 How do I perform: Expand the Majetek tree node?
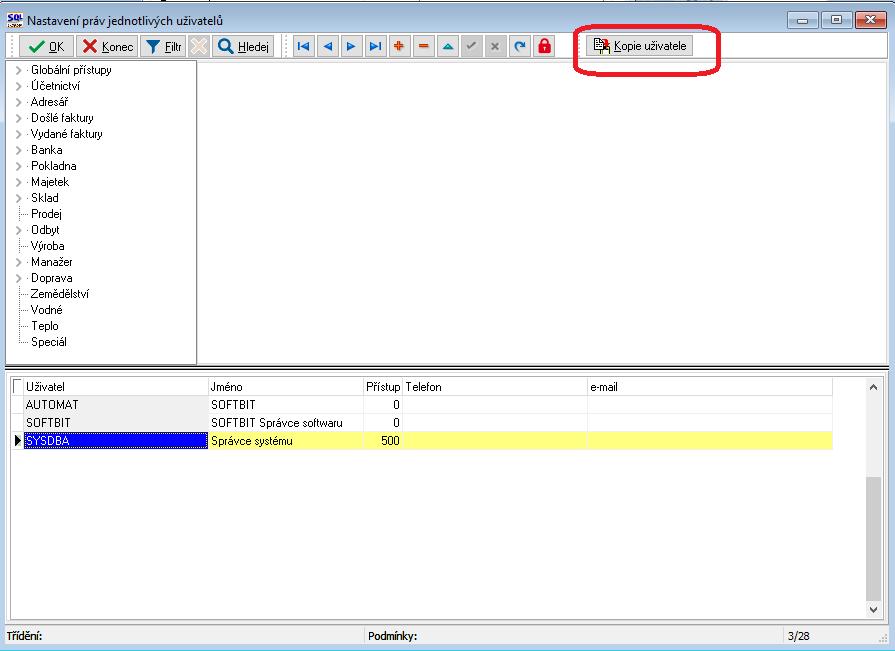[18, 182]
